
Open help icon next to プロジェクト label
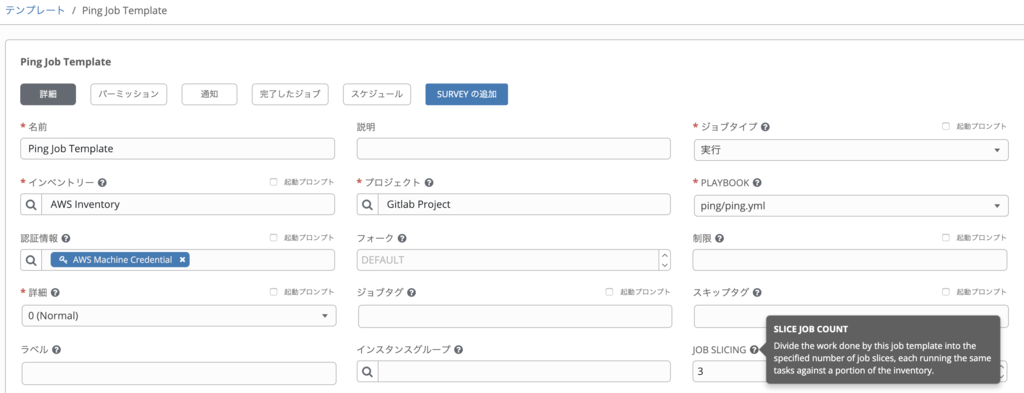(x=429, y=183)
